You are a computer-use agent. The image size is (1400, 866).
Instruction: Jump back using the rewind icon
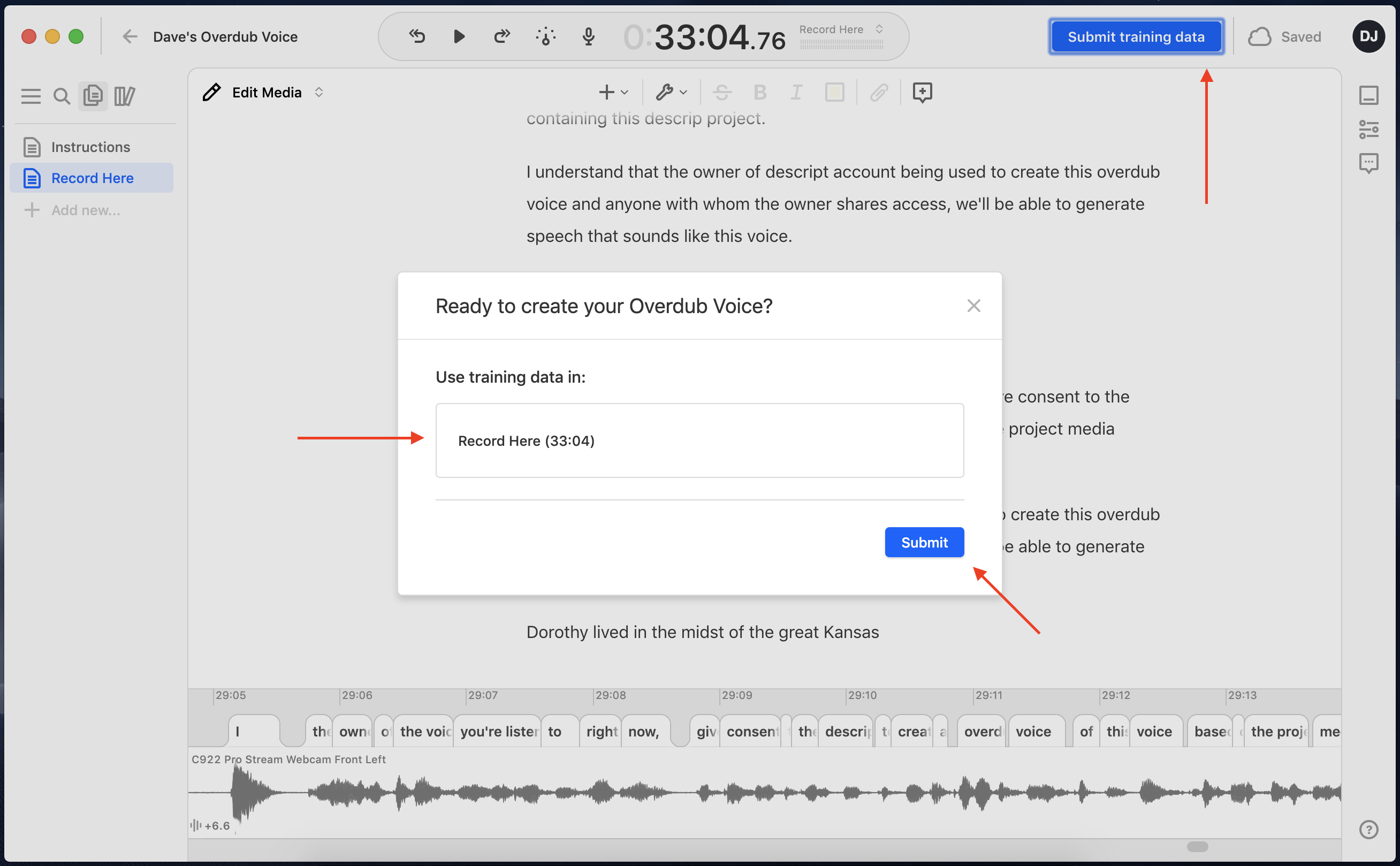[x=417, y=36]
